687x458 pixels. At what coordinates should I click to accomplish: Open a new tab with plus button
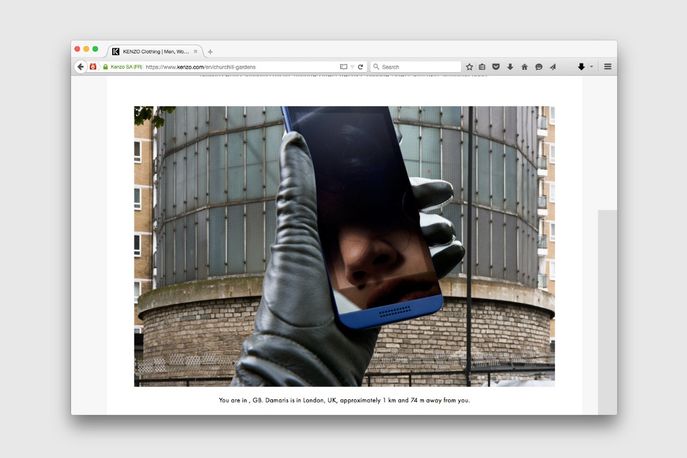pos(210,51)
